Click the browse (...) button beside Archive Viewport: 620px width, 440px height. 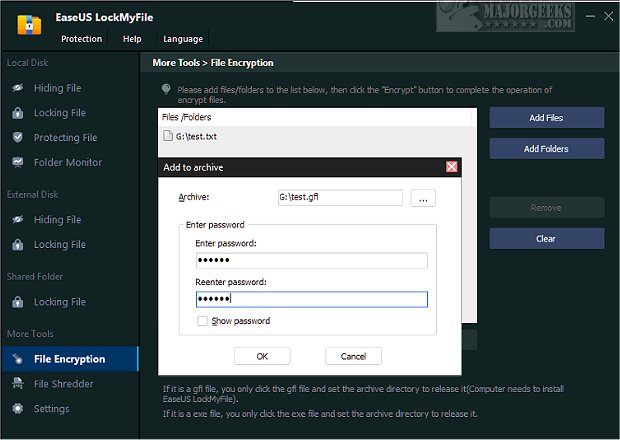(423, 198)
